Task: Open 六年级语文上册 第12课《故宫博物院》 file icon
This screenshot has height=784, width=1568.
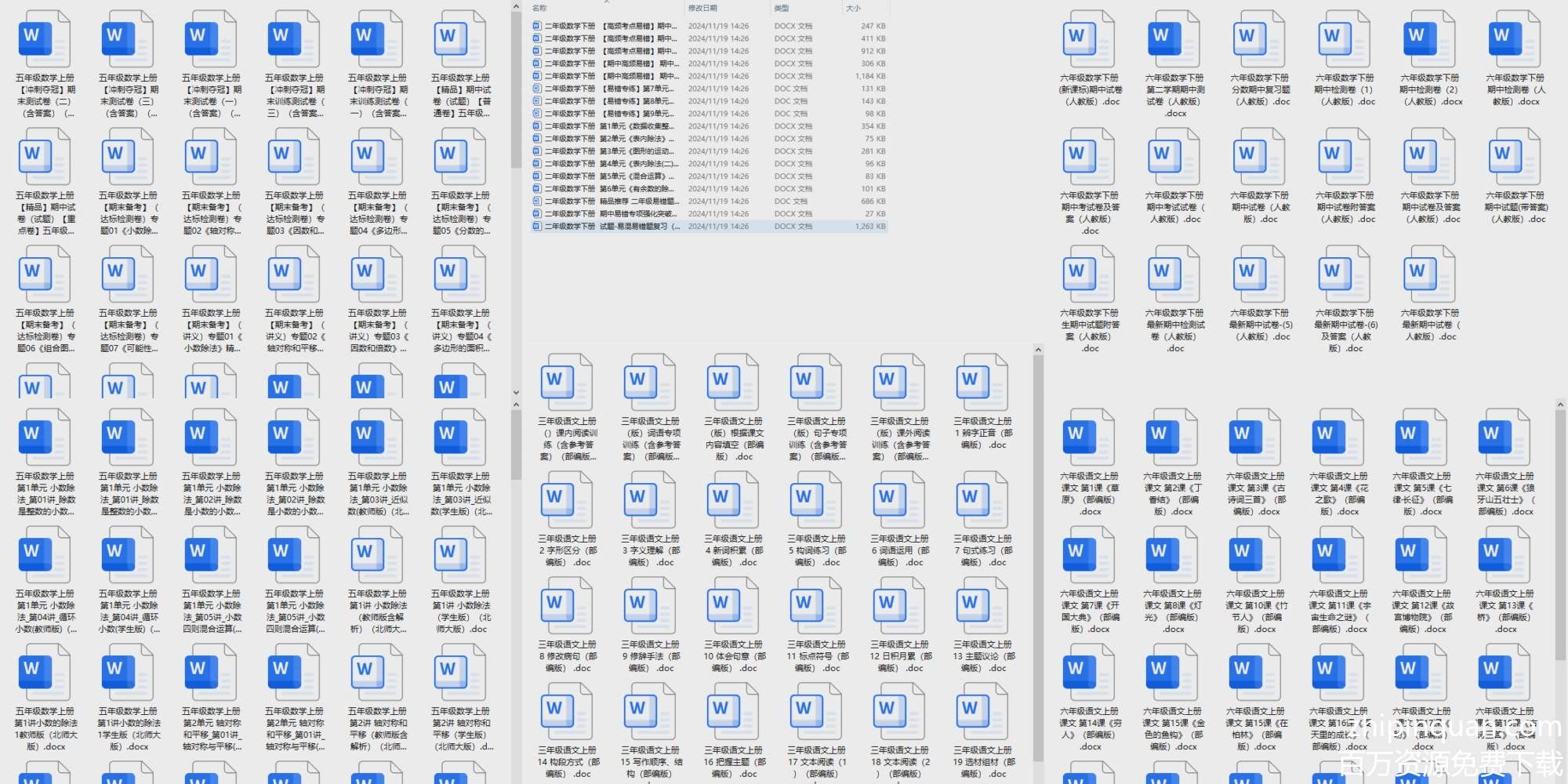Action: click(x=1421, y=554)
